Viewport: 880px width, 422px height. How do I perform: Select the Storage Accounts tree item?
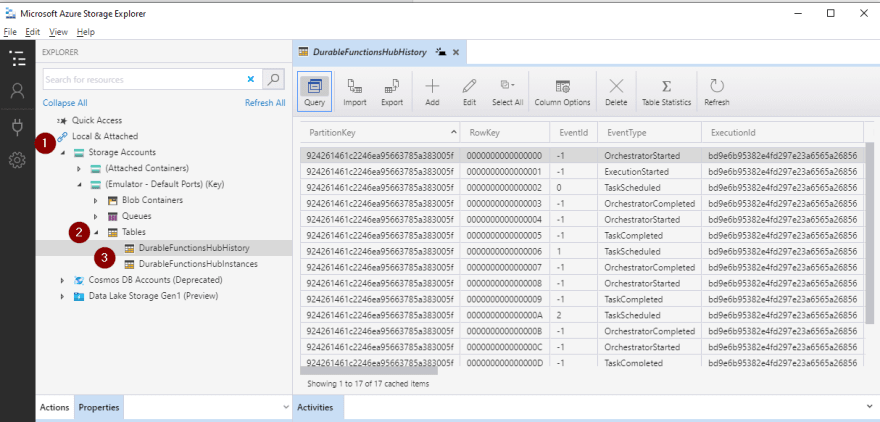(122, 152)
